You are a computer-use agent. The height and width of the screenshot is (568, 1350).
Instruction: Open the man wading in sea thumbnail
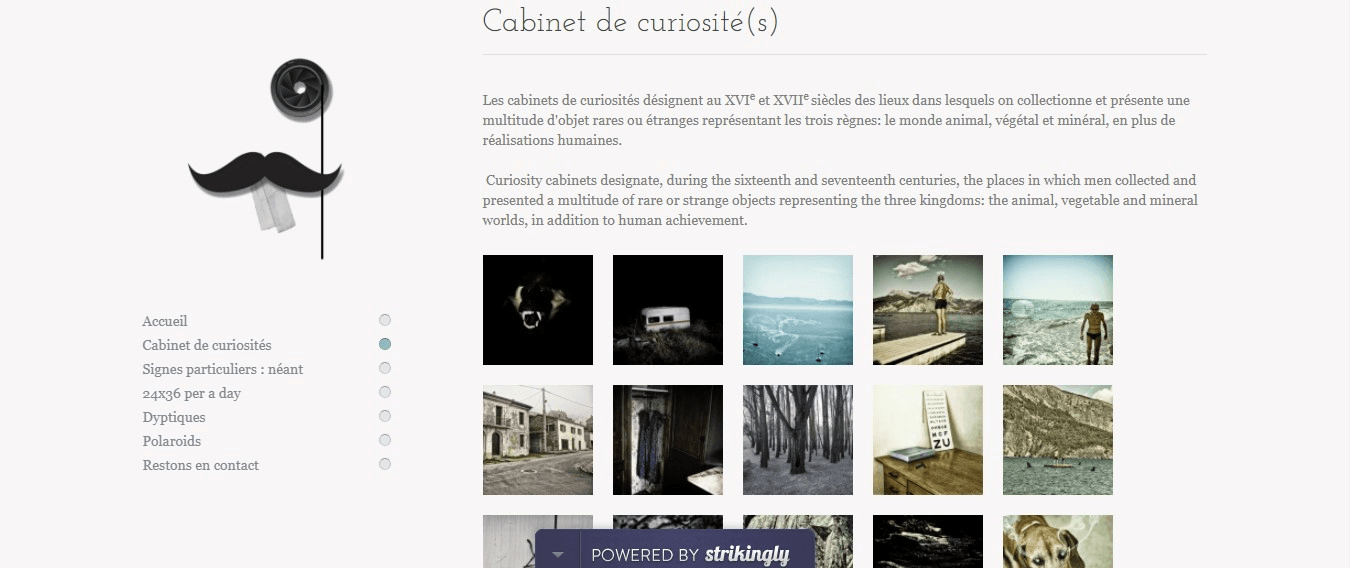[1058, 310]
